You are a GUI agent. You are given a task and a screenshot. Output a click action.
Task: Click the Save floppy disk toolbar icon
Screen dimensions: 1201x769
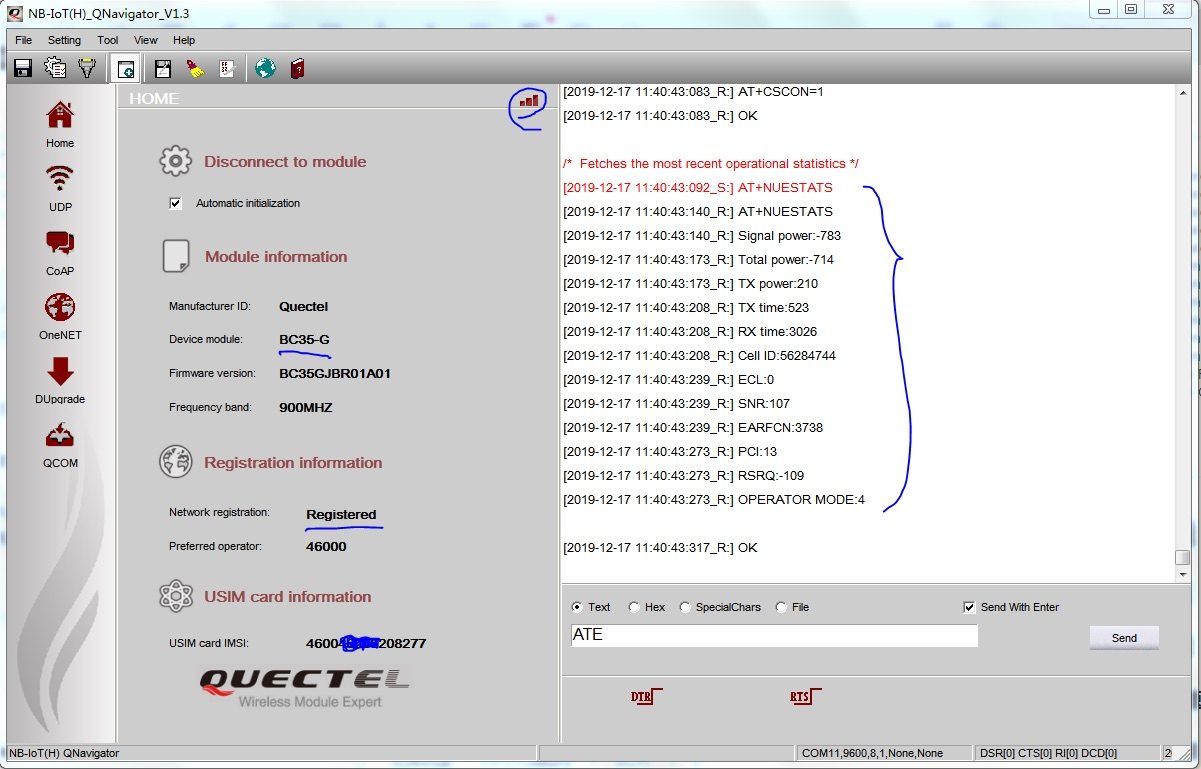[23, 68]
